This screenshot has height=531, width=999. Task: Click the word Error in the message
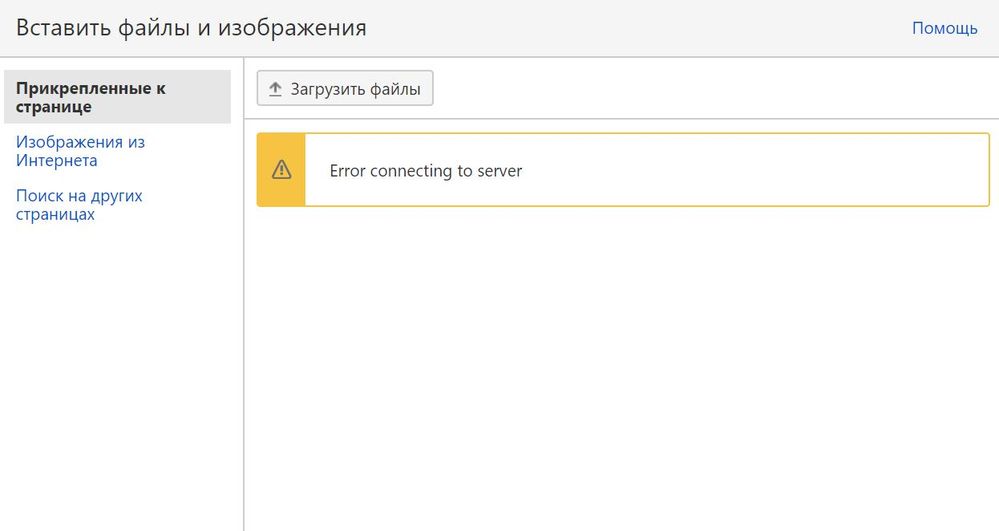click(x=348, y=171)
